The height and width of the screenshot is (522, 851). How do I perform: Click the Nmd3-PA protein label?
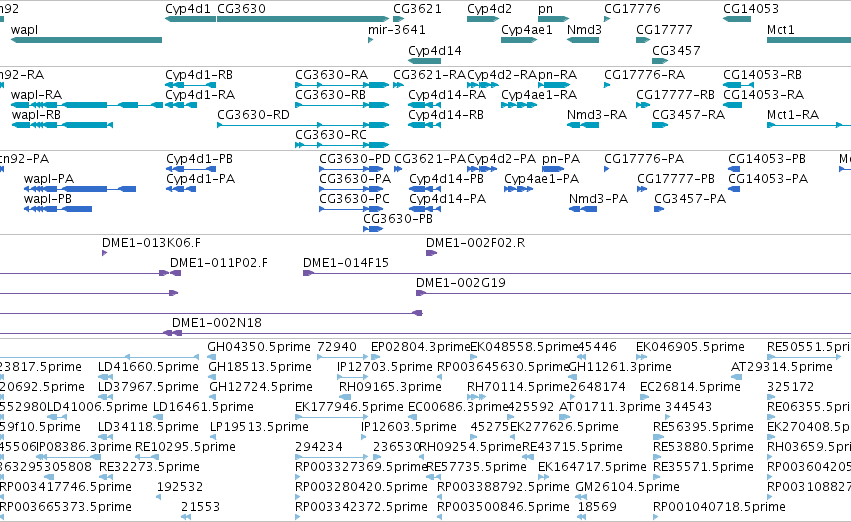coord(599,199)
